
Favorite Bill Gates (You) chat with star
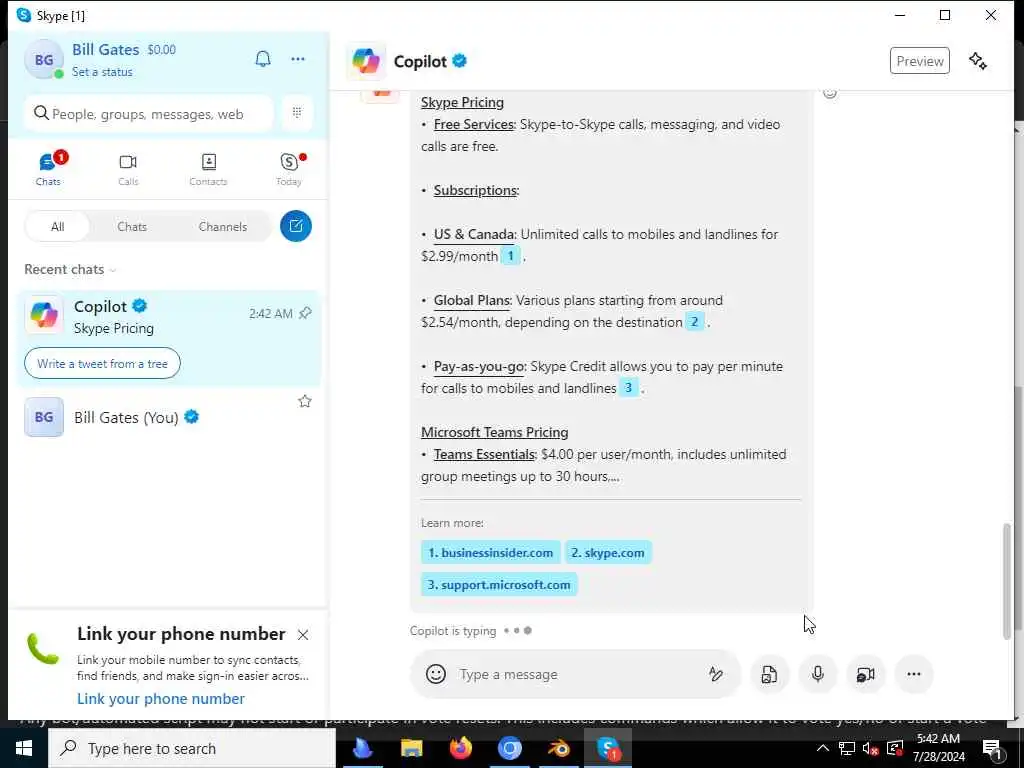[304, 401]
